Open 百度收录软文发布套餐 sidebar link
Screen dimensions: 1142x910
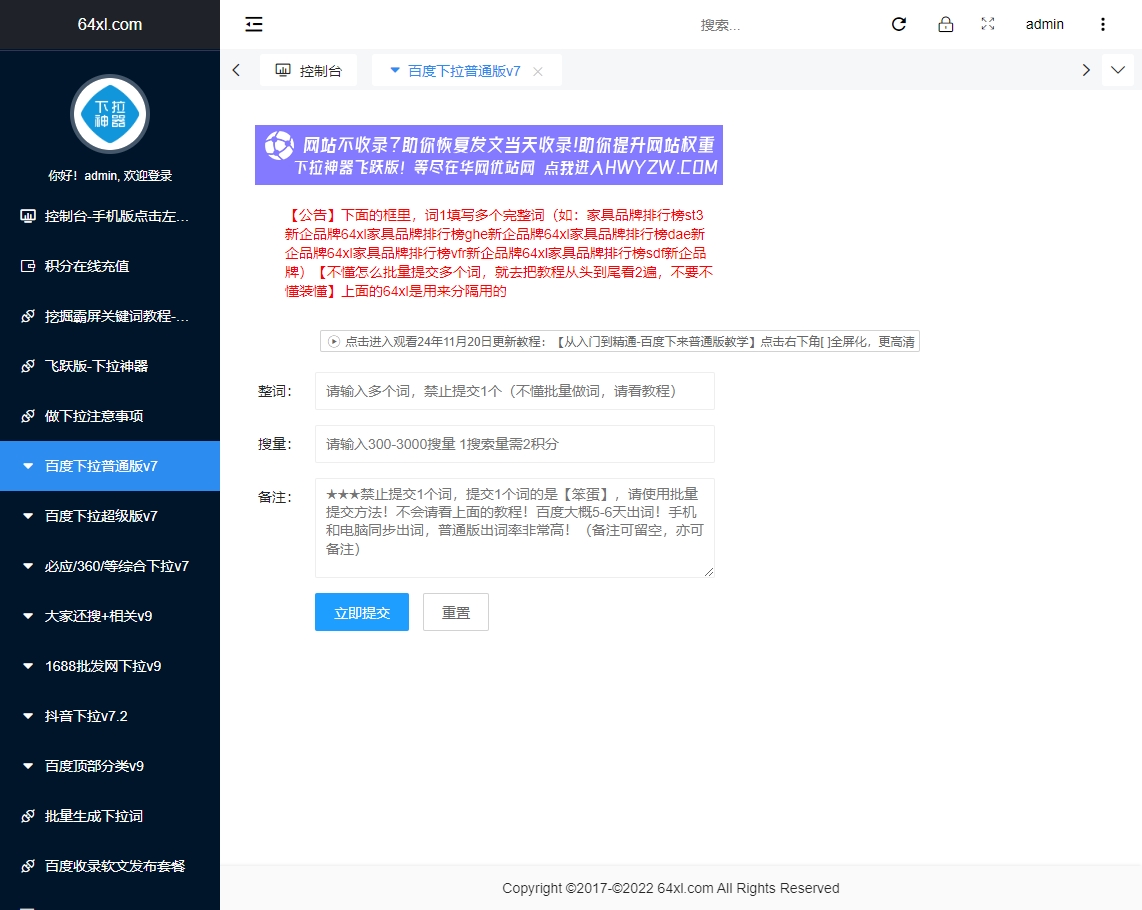coord(110,866)
